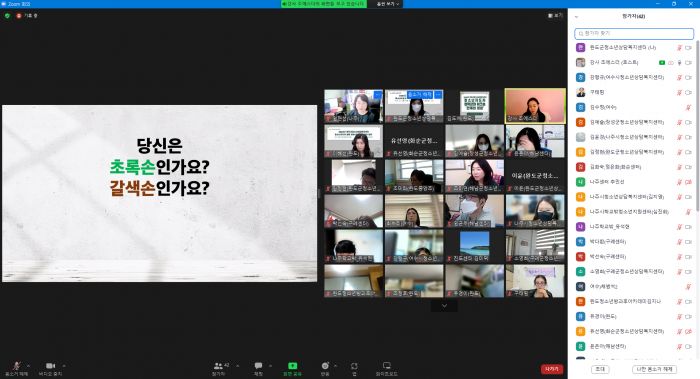The image size is (700, 379).
Task: Open the chat panel icon
Action: 258,368
